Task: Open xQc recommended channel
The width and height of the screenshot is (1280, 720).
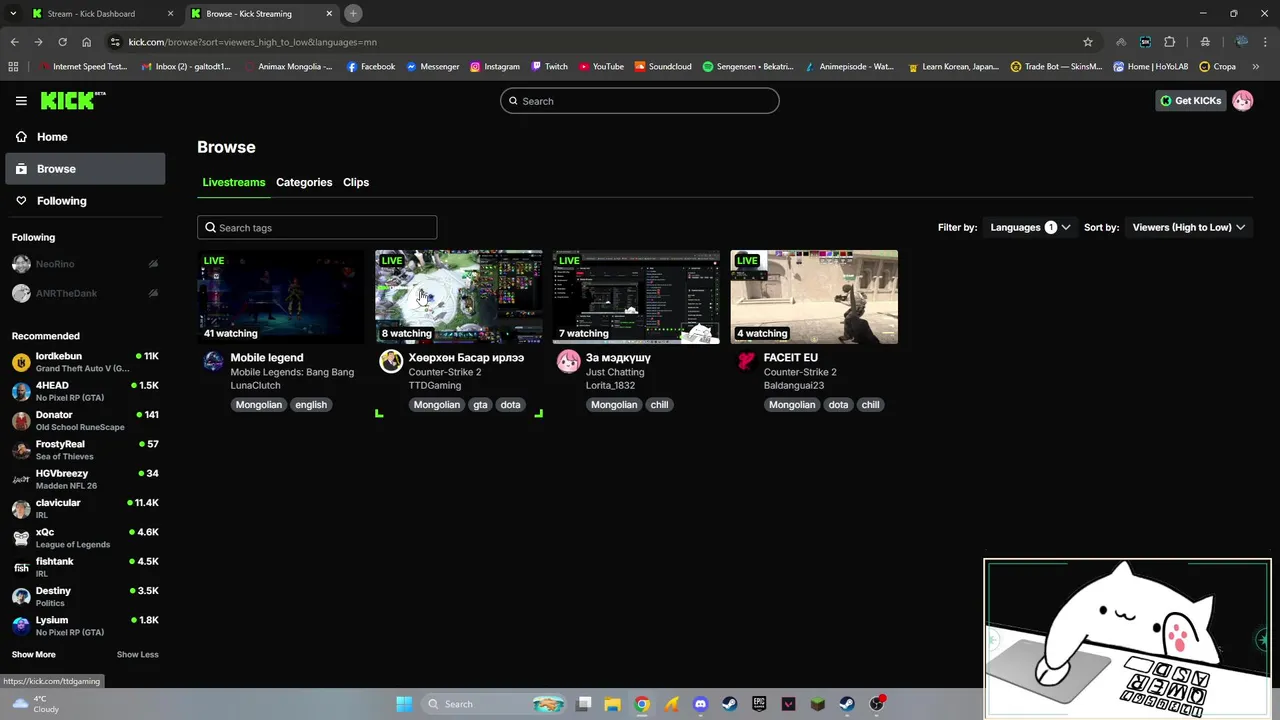Action: point(85,538)
